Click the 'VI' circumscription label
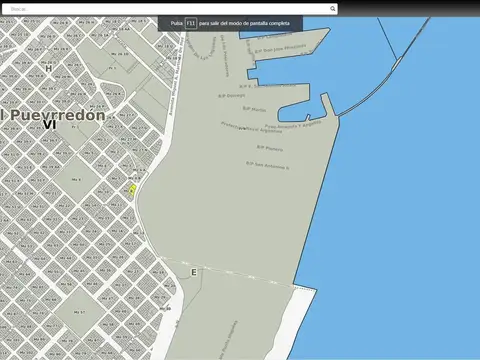Screen dimensions: 480x360 coord(50,125)
